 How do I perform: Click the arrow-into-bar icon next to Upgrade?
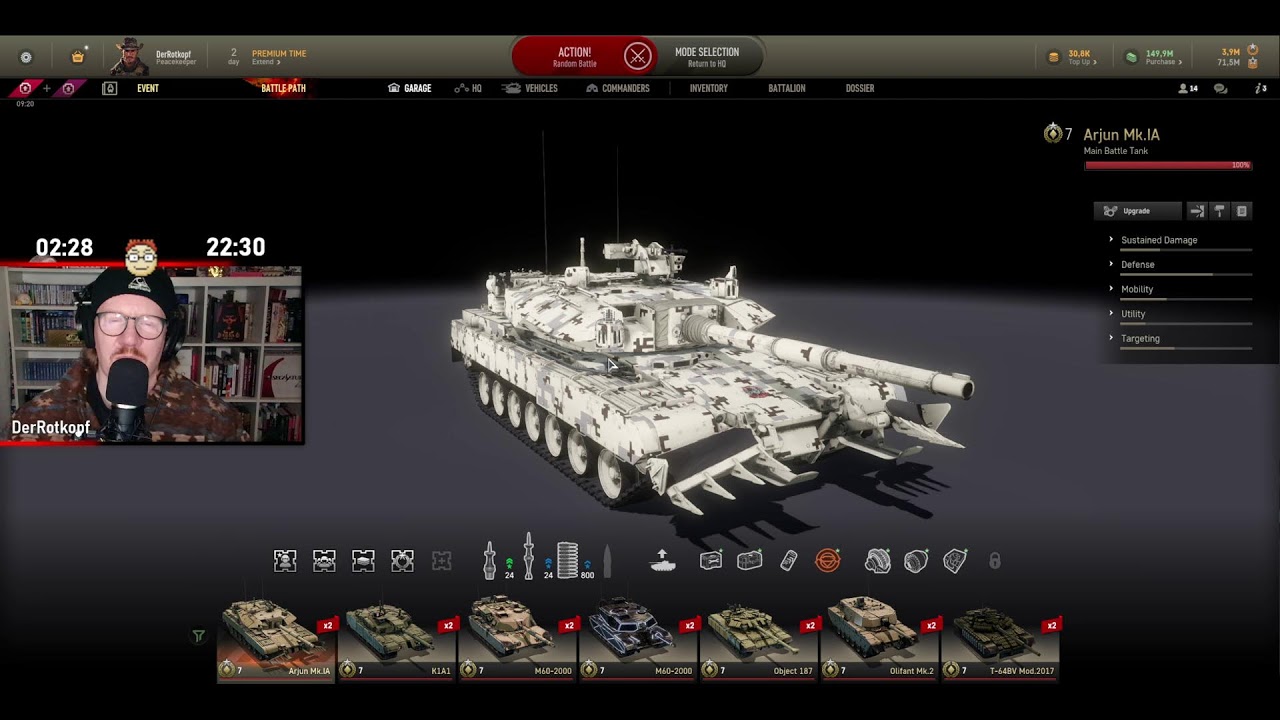[1197, 211]
